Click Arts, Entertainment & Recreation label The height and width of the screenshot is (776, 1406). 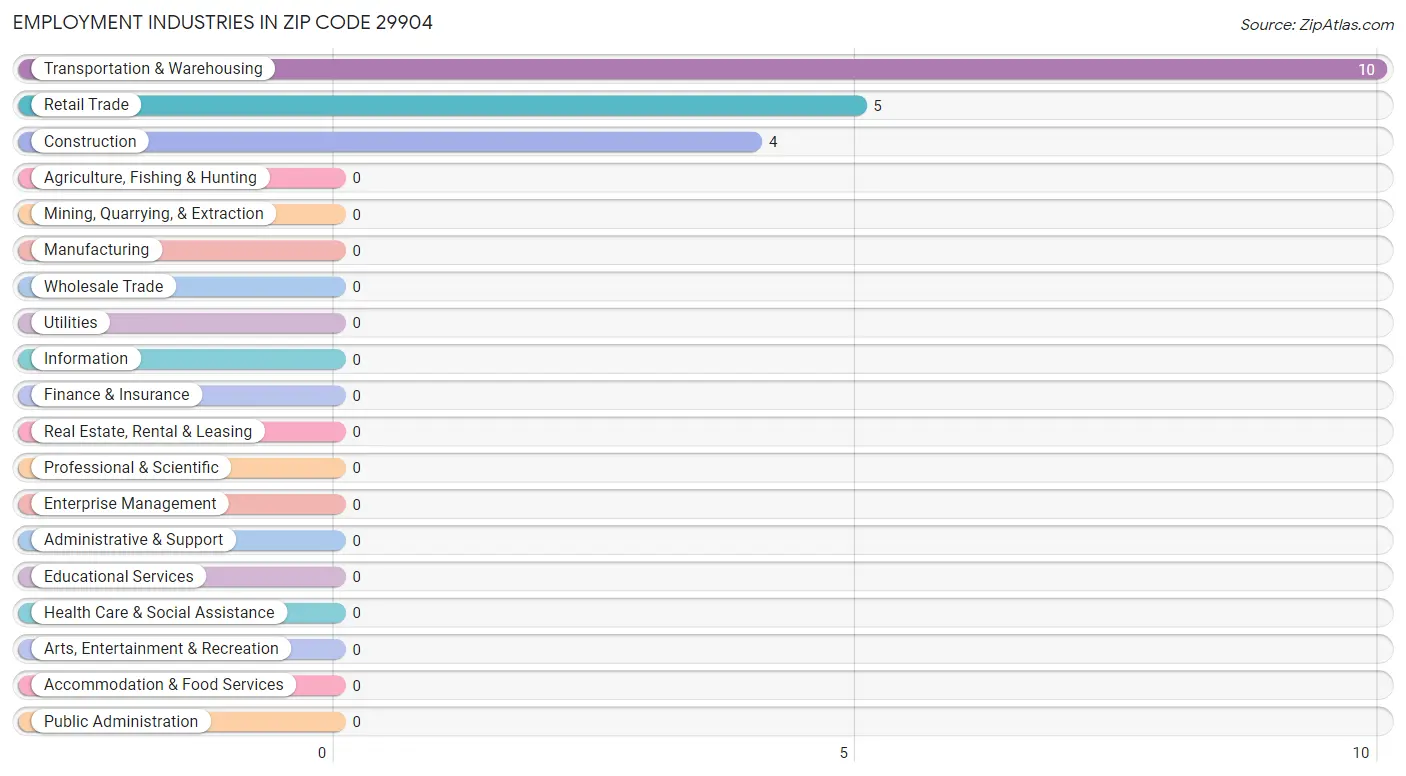click(x=161, y=648)
